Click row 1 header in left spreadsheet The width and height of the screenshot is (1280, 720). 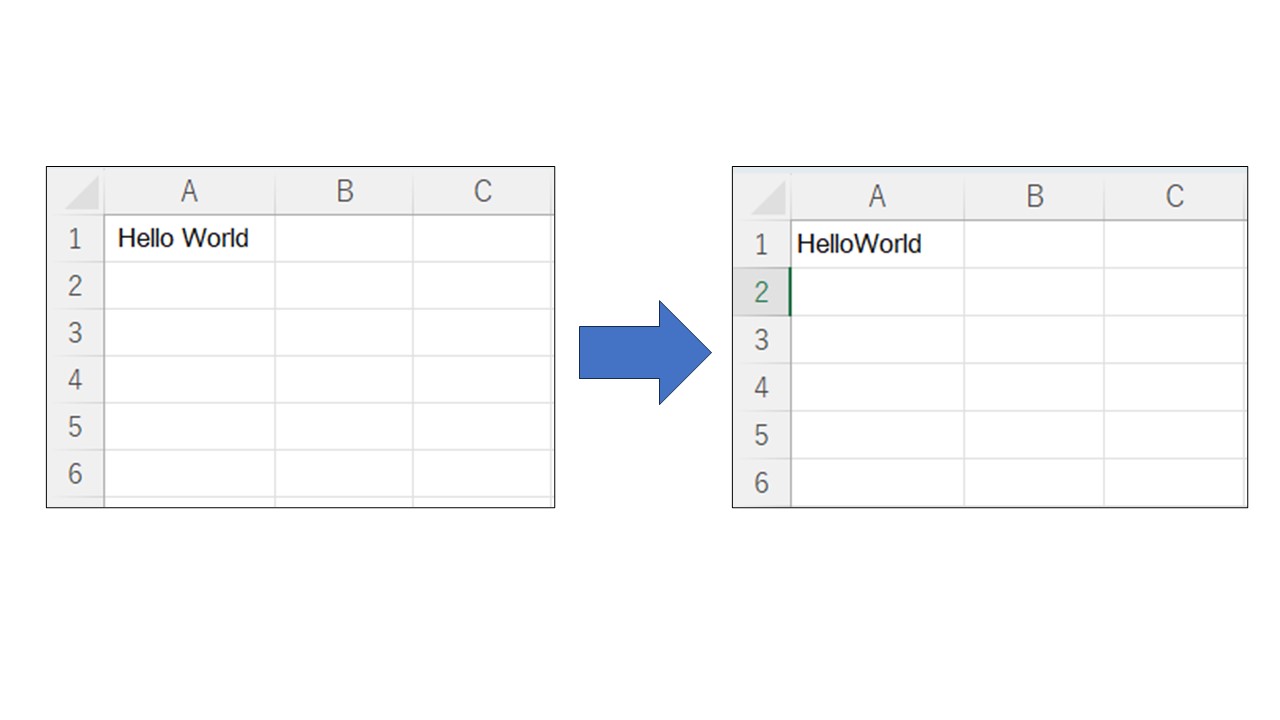pyautogui.click(x=75, y=239)
